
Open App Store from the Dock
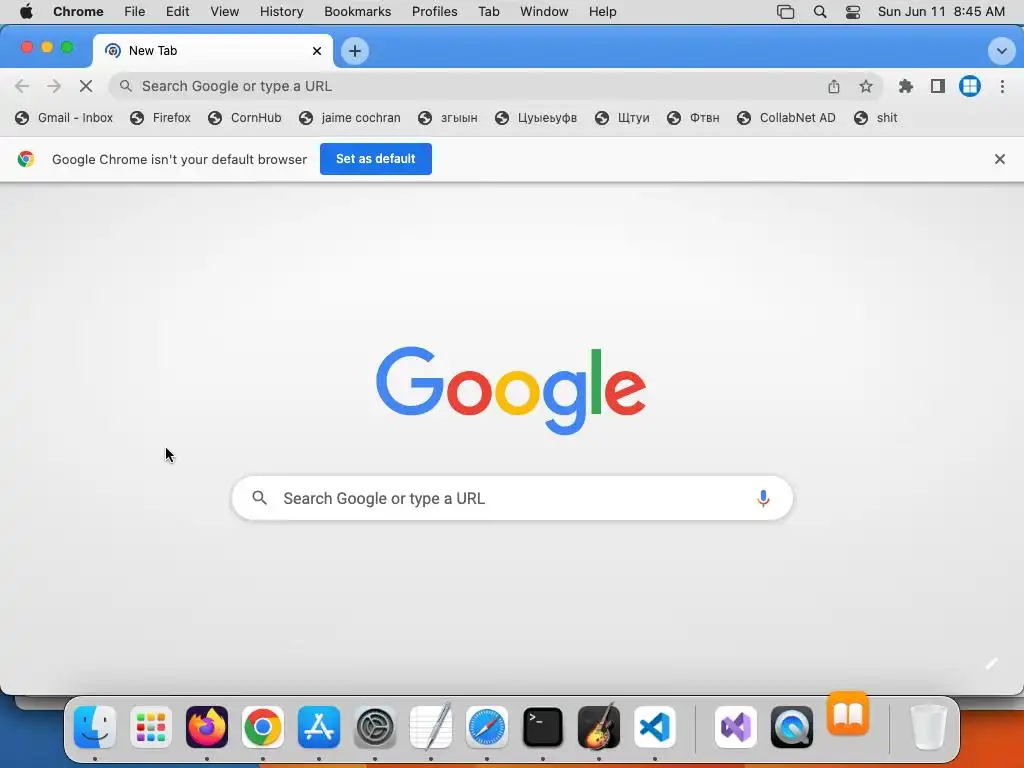(319, 727)
